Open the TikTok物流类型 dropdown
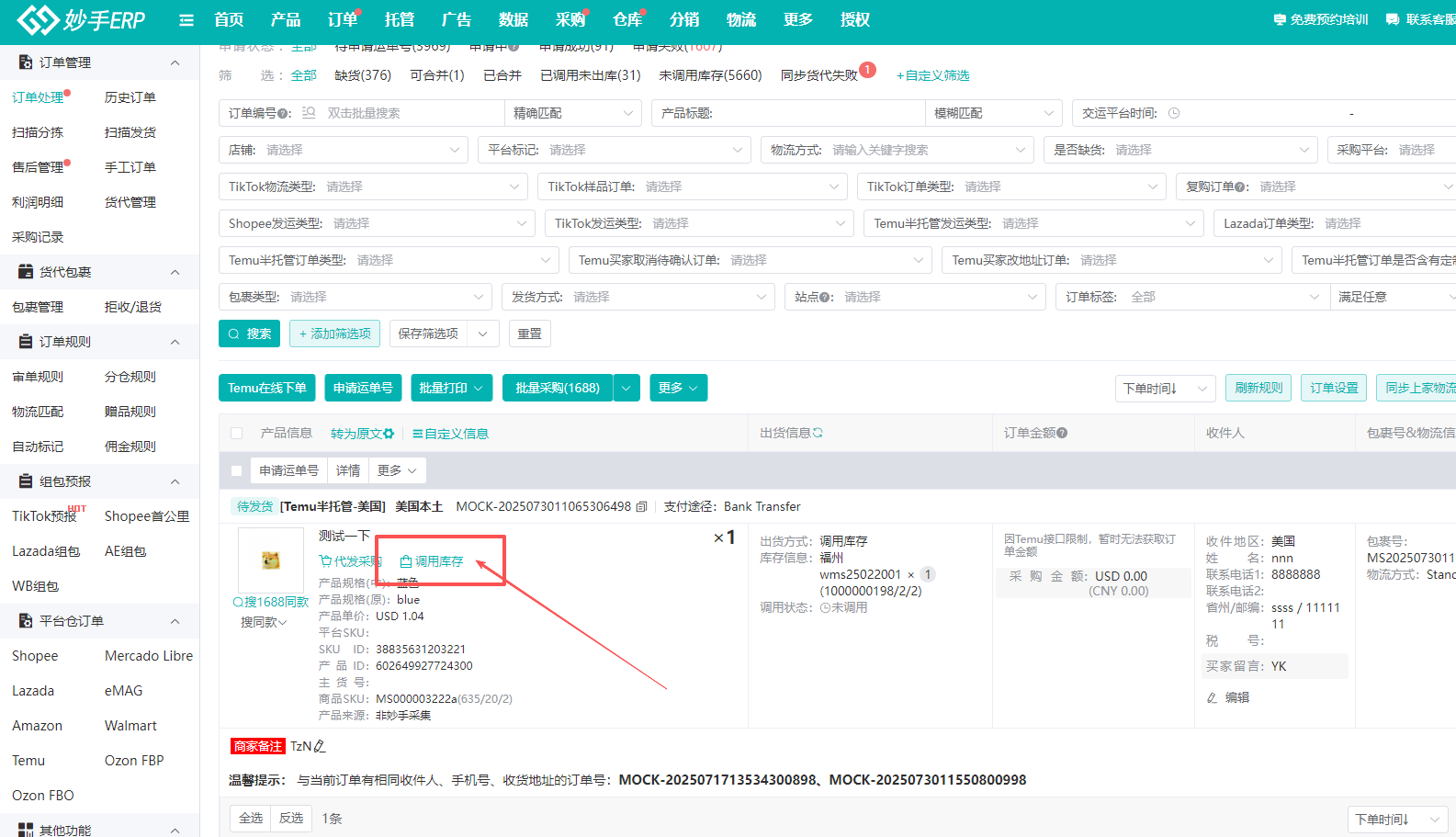Screen dimensions: 1456x837 [373, 187]
